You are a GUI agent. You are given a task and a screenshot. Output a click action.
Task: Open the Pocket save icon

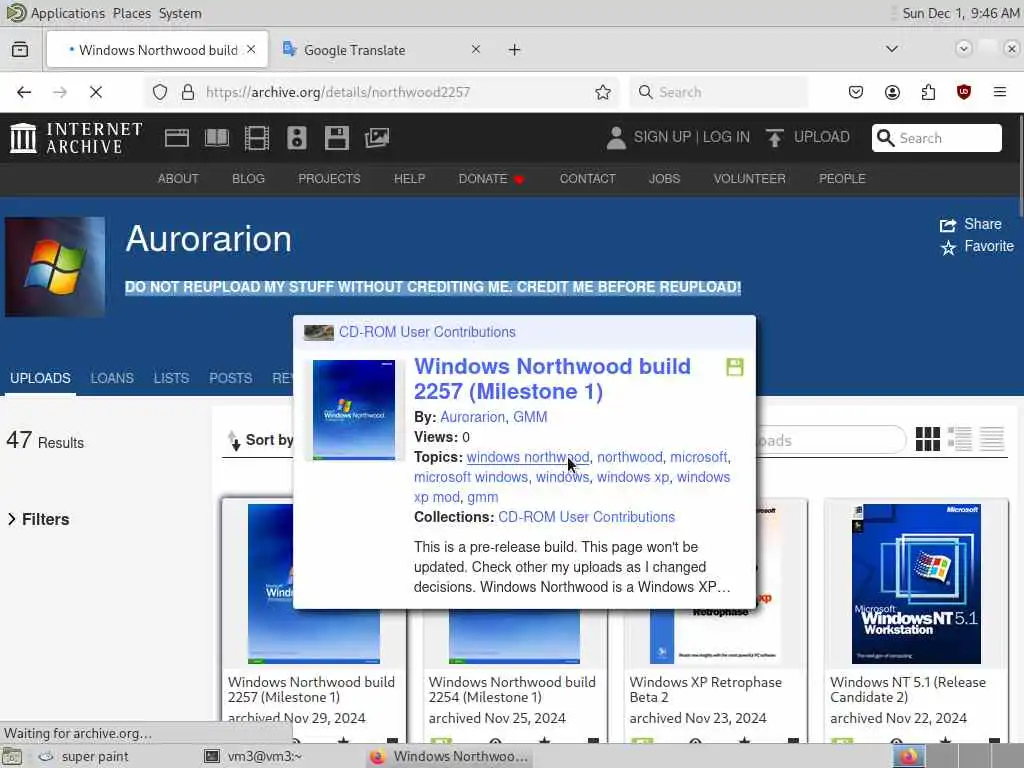coord(856,92)
